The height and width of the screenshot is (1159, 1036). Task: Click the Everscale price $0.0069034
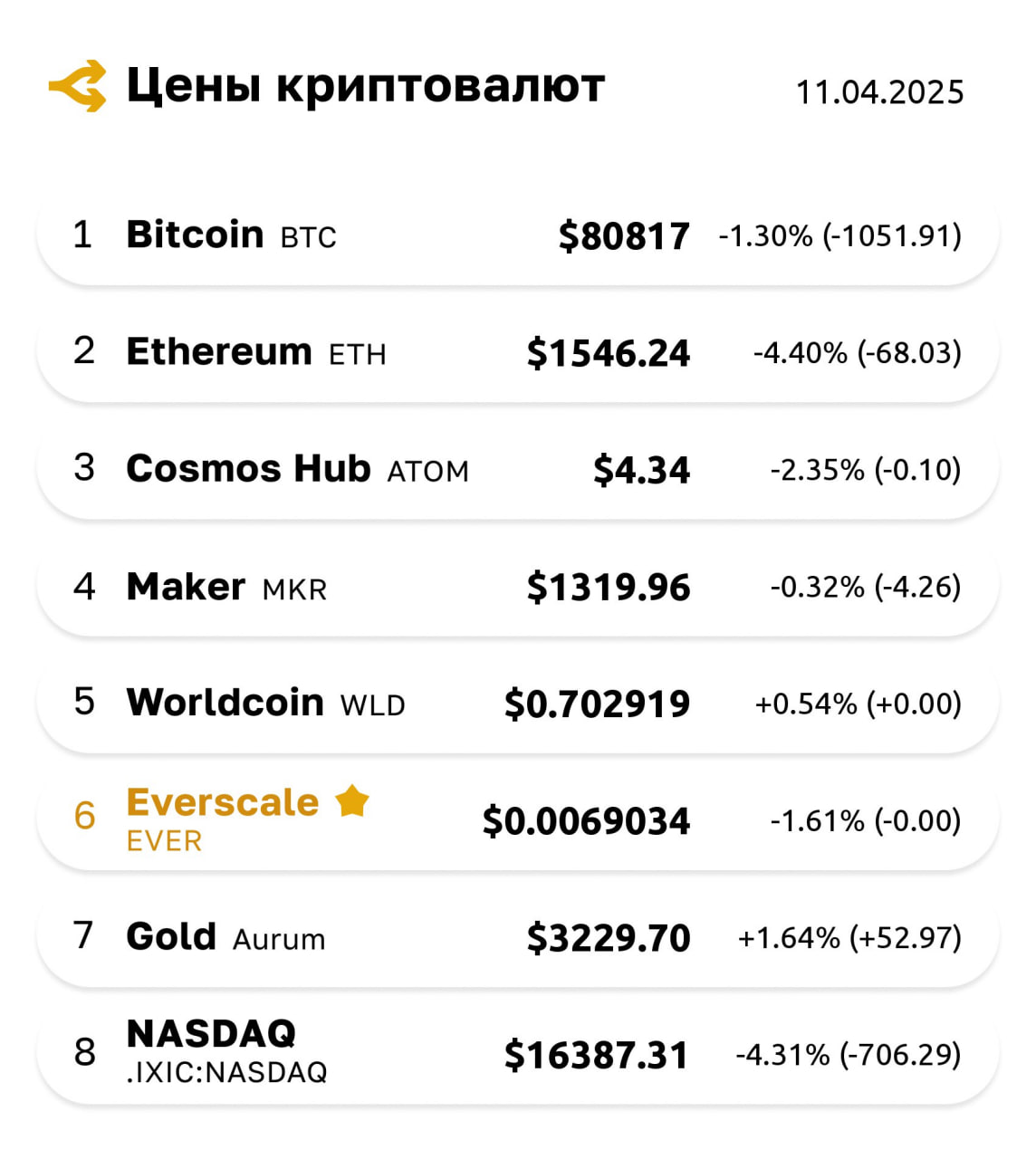coord(586,821)
